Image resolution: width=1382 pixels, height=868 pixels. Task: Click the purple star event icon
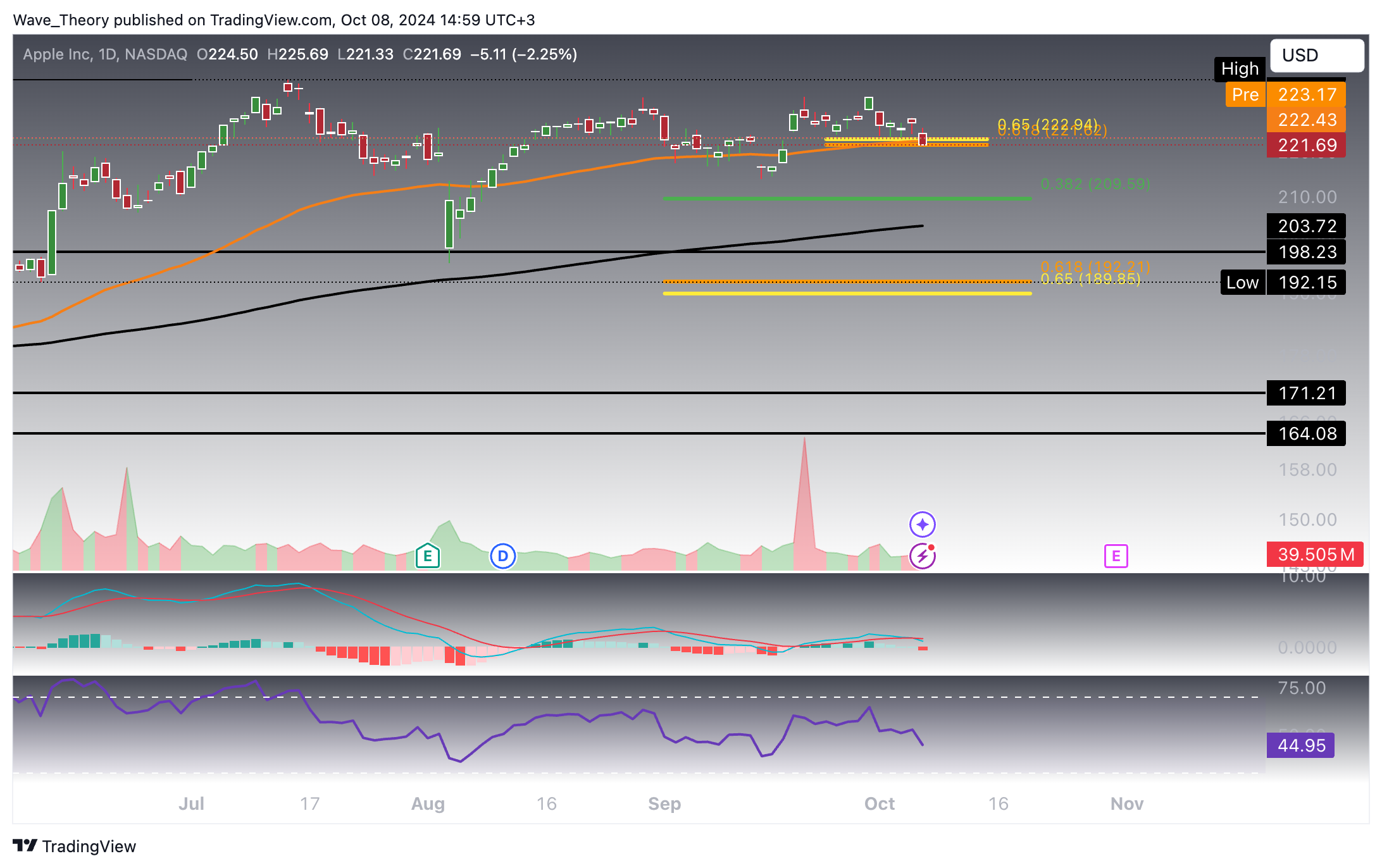point(923,524)
